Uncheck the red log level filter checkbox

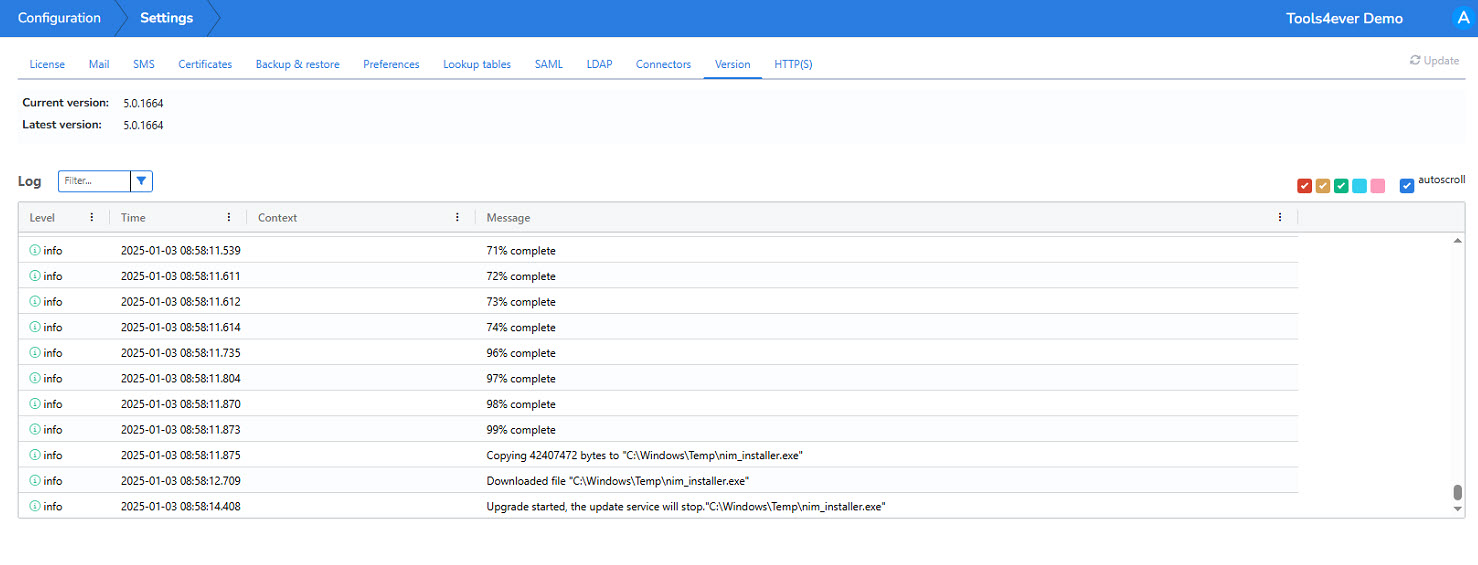click(1304, 186)
